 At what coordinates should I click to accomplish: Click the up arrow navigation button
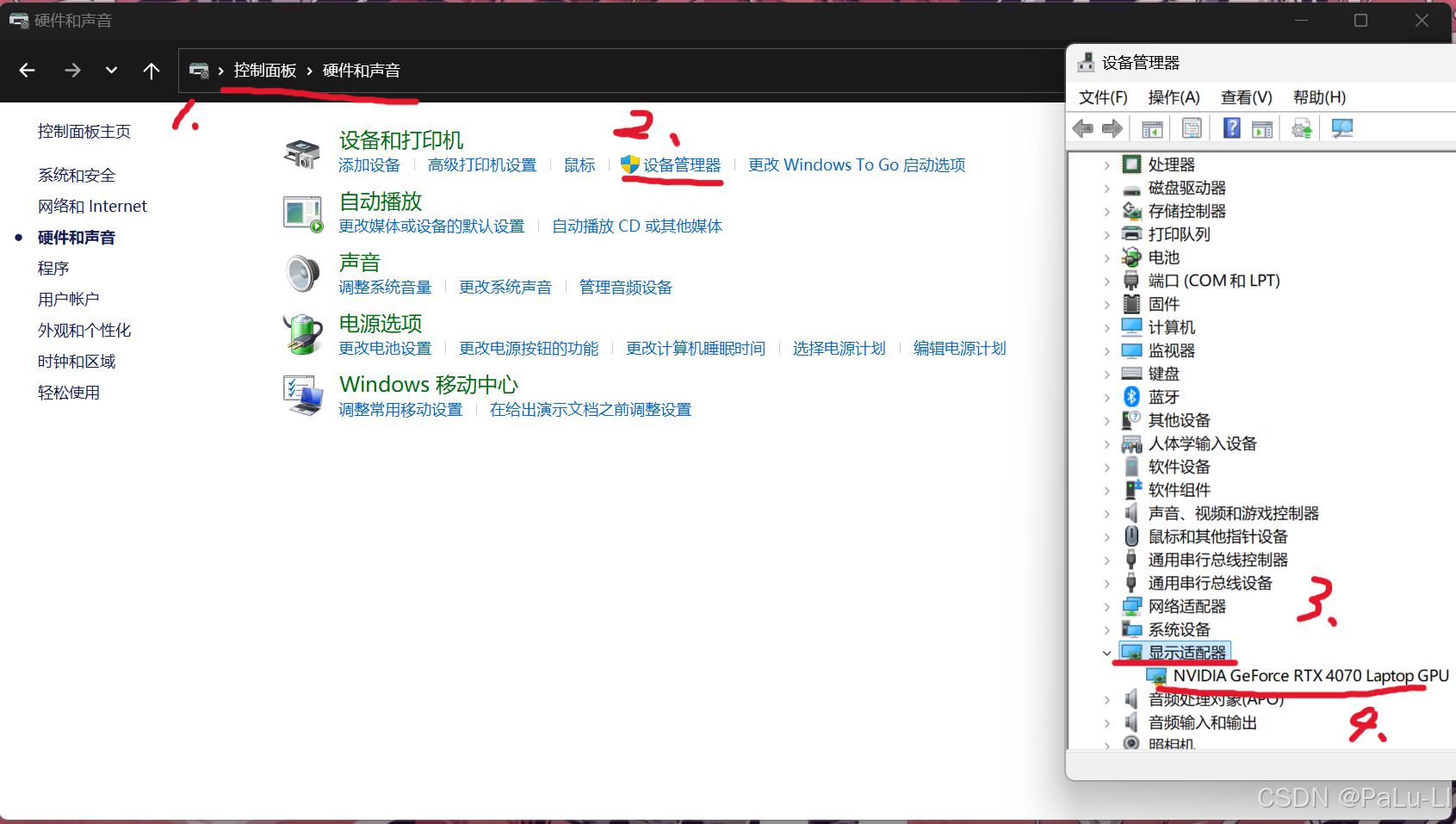[152, 71]
